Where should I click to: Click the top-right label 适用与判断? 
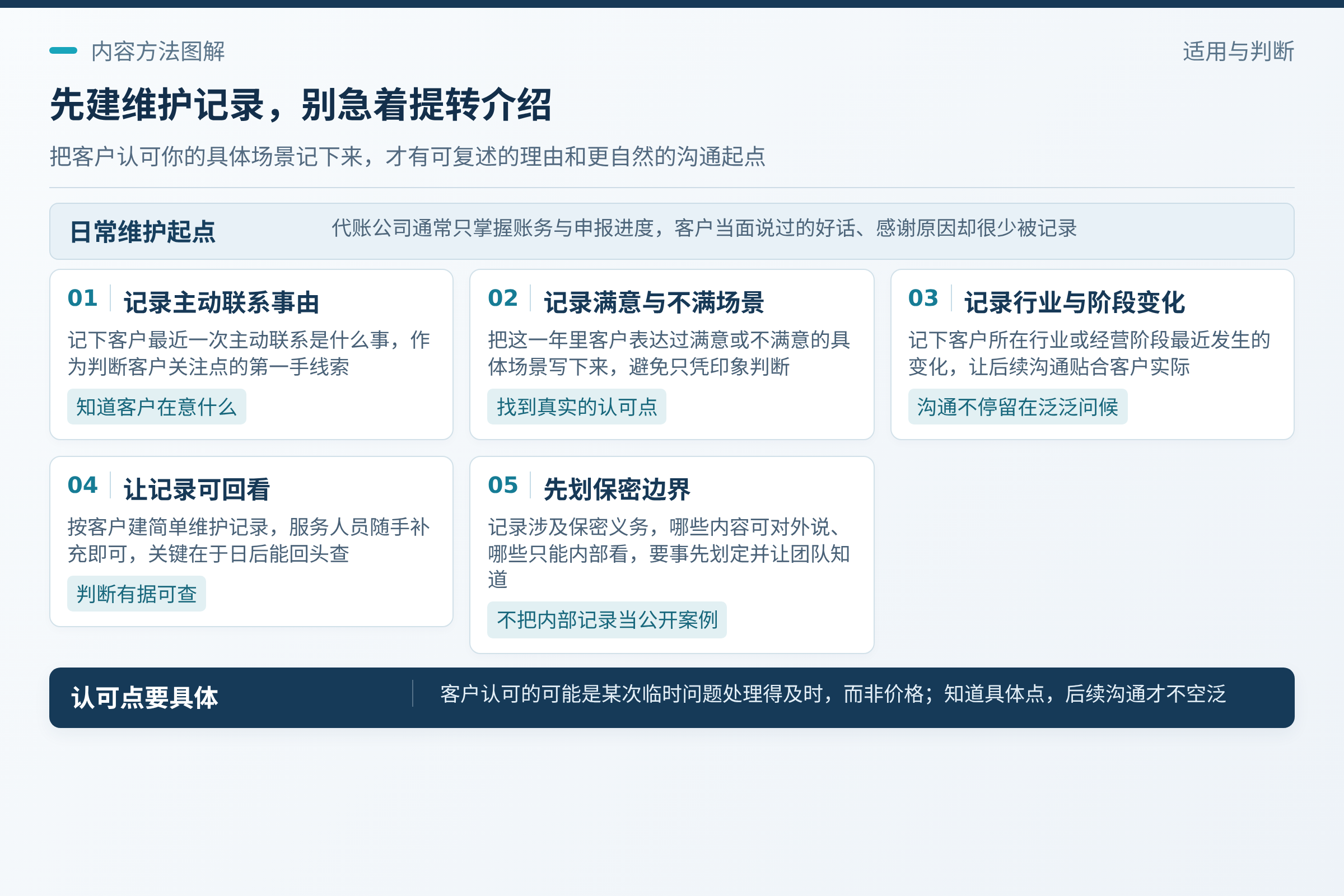point(1238,52)
